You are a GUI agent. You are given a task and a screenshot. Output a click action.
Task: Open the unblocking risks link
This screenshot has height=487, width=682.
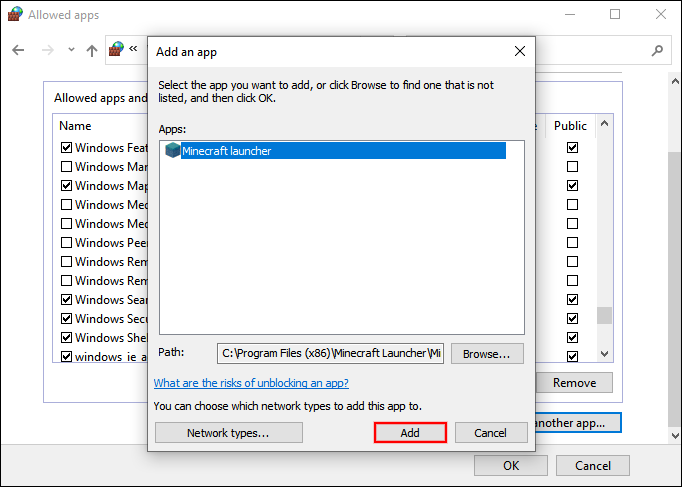click(251, 383)
